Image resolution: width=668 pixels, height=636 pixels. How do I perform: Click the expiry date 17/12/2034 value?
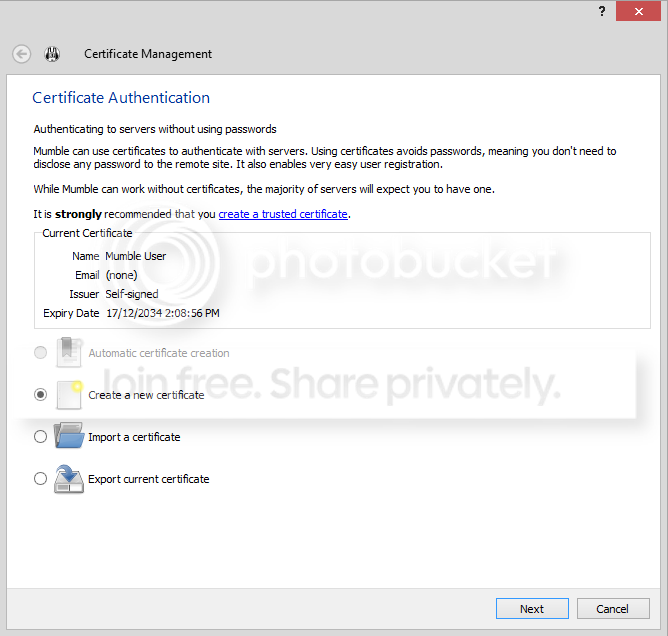(x=163, y=313)
